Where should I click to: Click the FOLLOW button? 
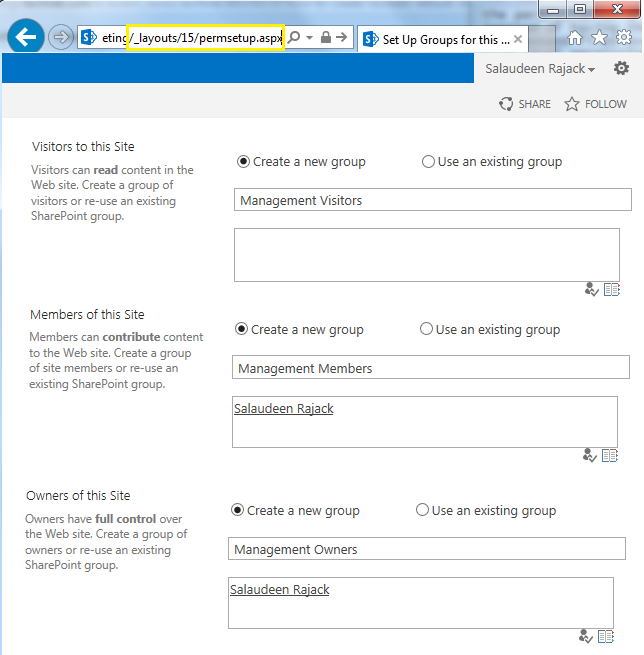[596, 104]
